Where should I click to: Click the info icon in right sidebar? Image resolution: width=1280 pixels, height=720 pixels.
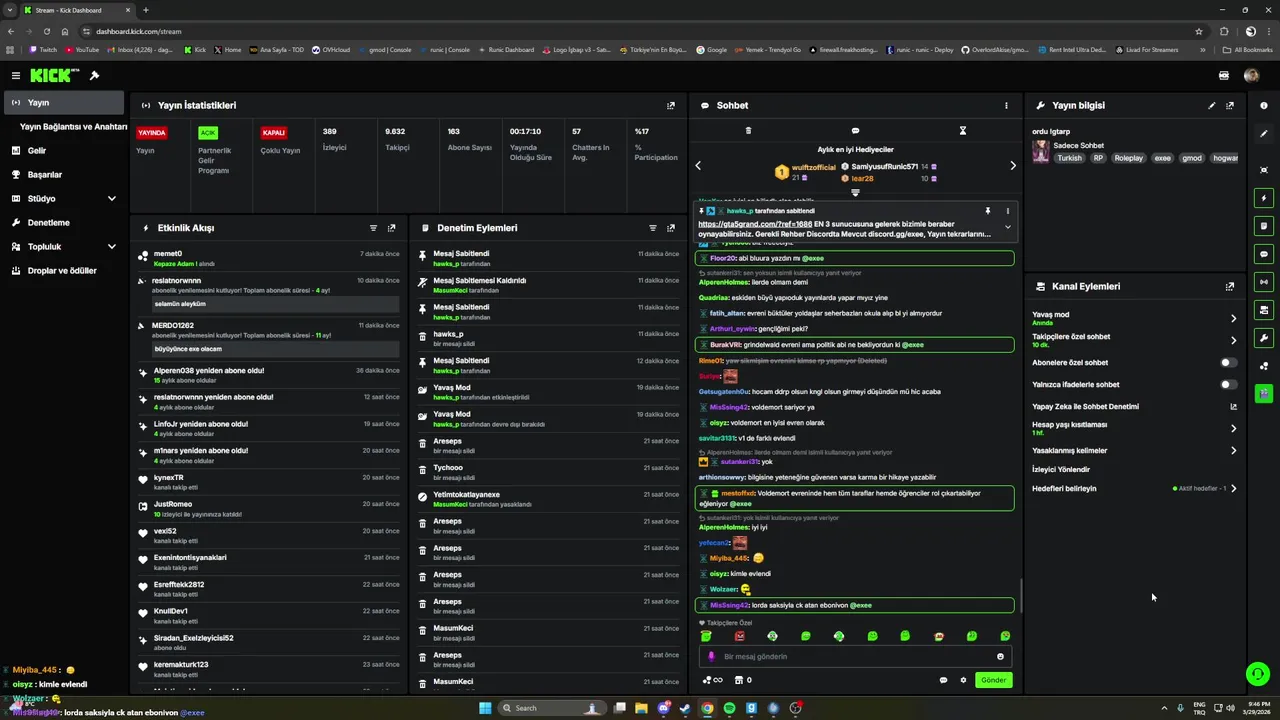pyautogui.click(x=1264, y=105)
